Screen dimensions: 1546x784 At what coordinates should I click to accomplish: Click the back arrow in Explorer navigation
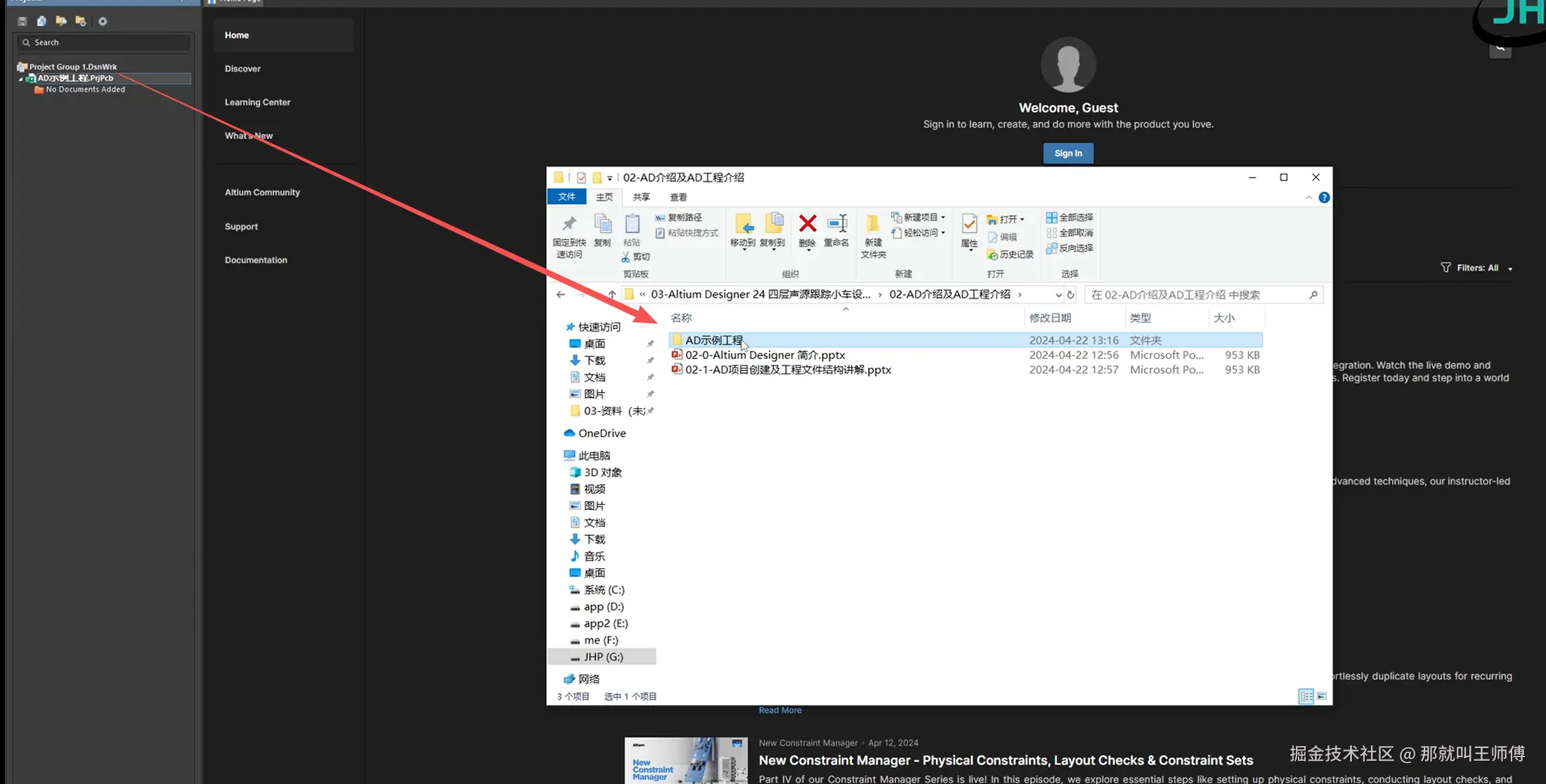tap(561, 295)
